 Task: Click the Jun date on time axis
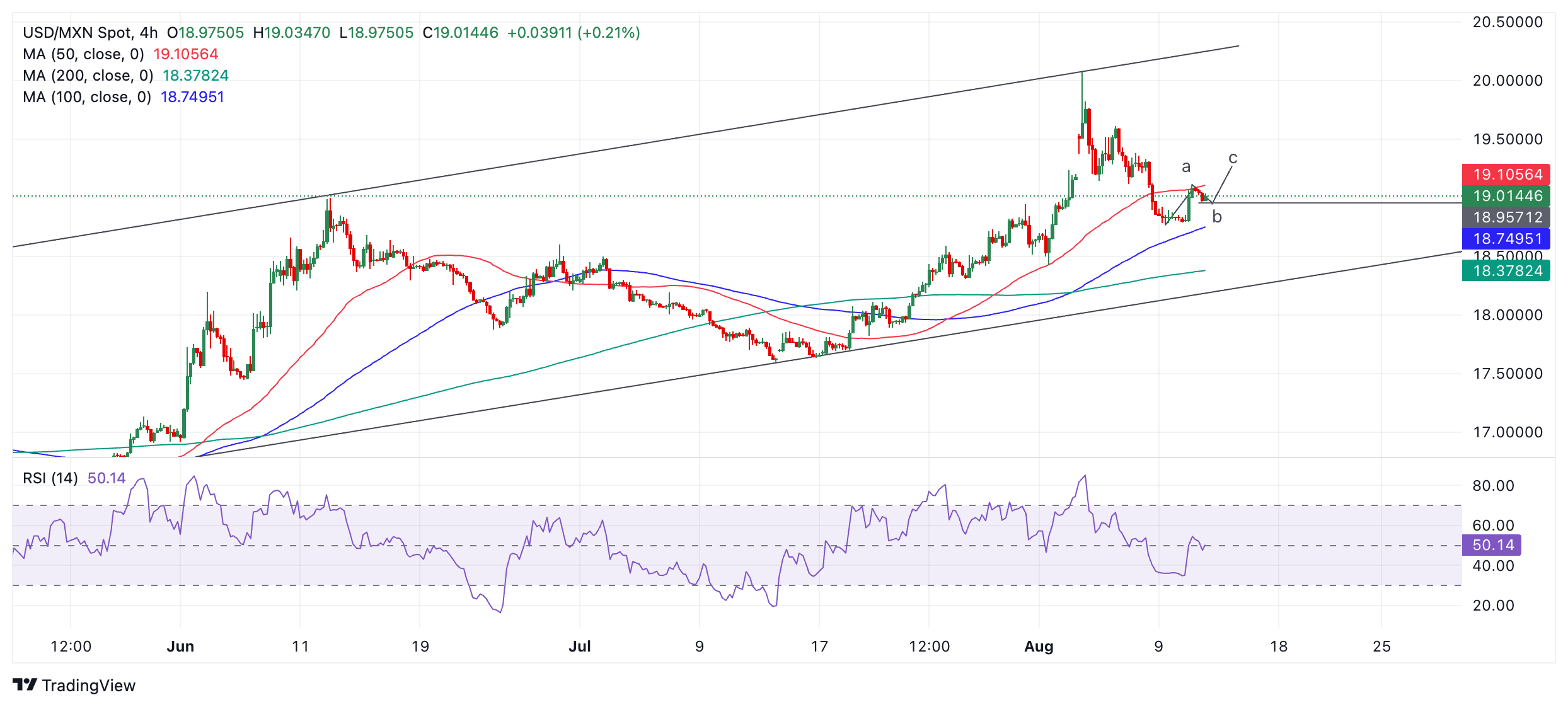pyautogui.click(x=180, y=647)
